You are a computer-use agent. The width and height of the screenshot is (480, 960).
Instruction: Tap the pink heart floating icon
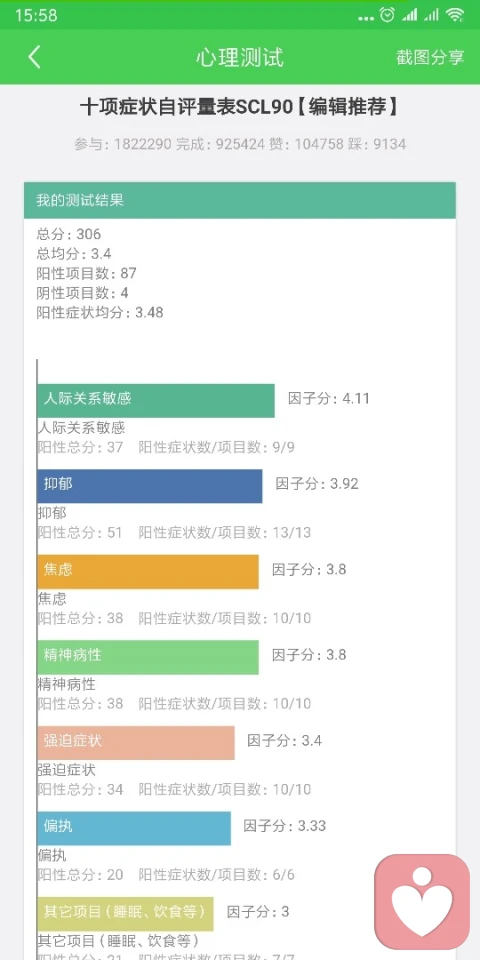(422, 902)
